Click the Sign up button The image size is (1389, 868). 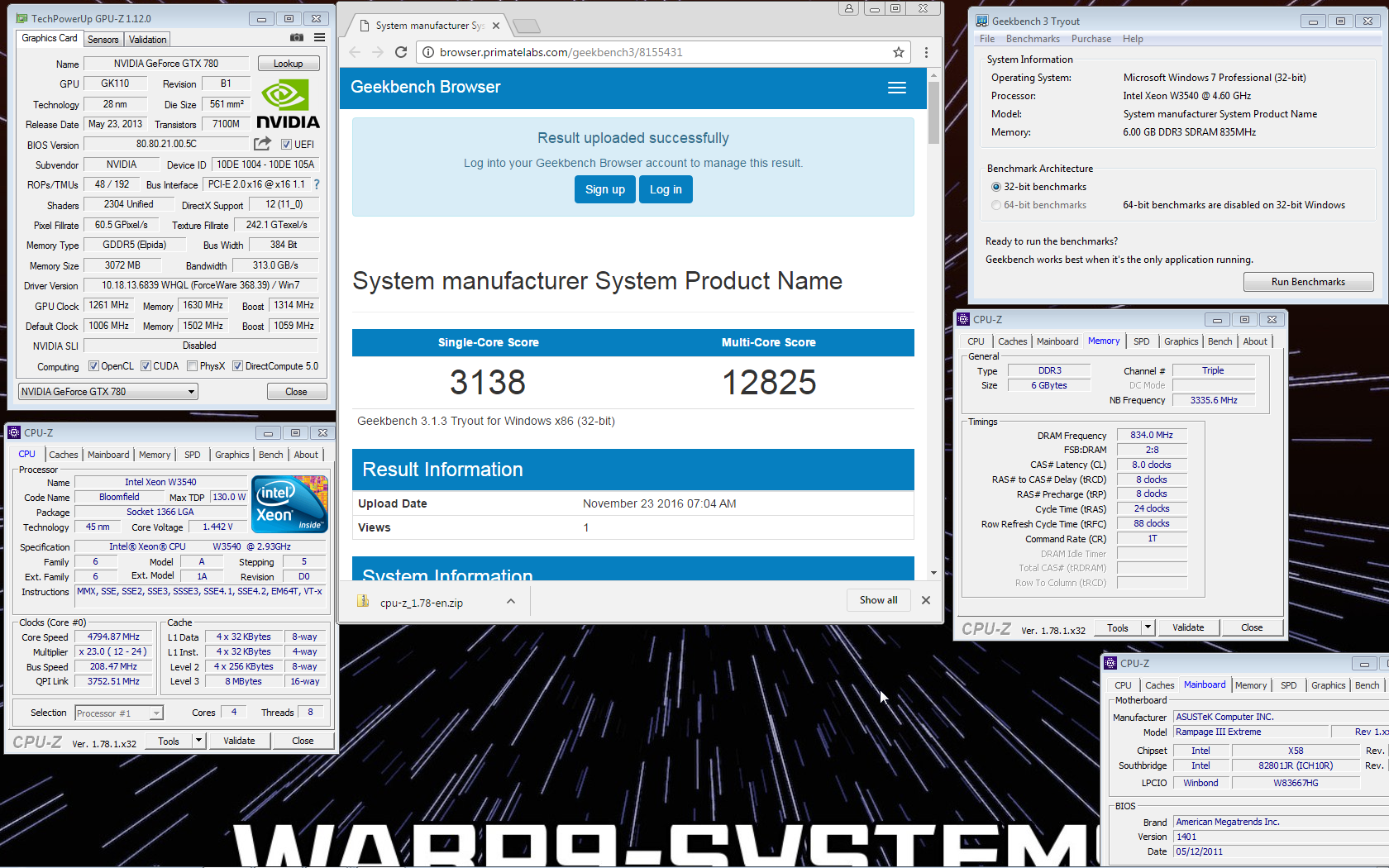point(605,189)
